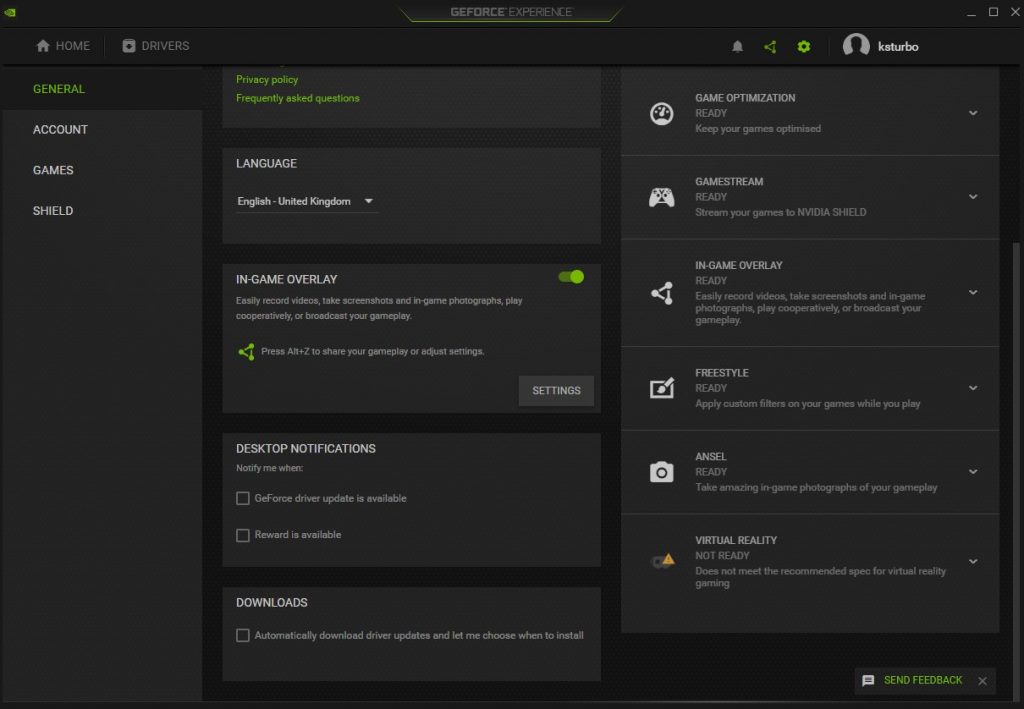1024x709 pixels.
Task: Switch to the Drivers tab
Action: (x=156, y=46)
